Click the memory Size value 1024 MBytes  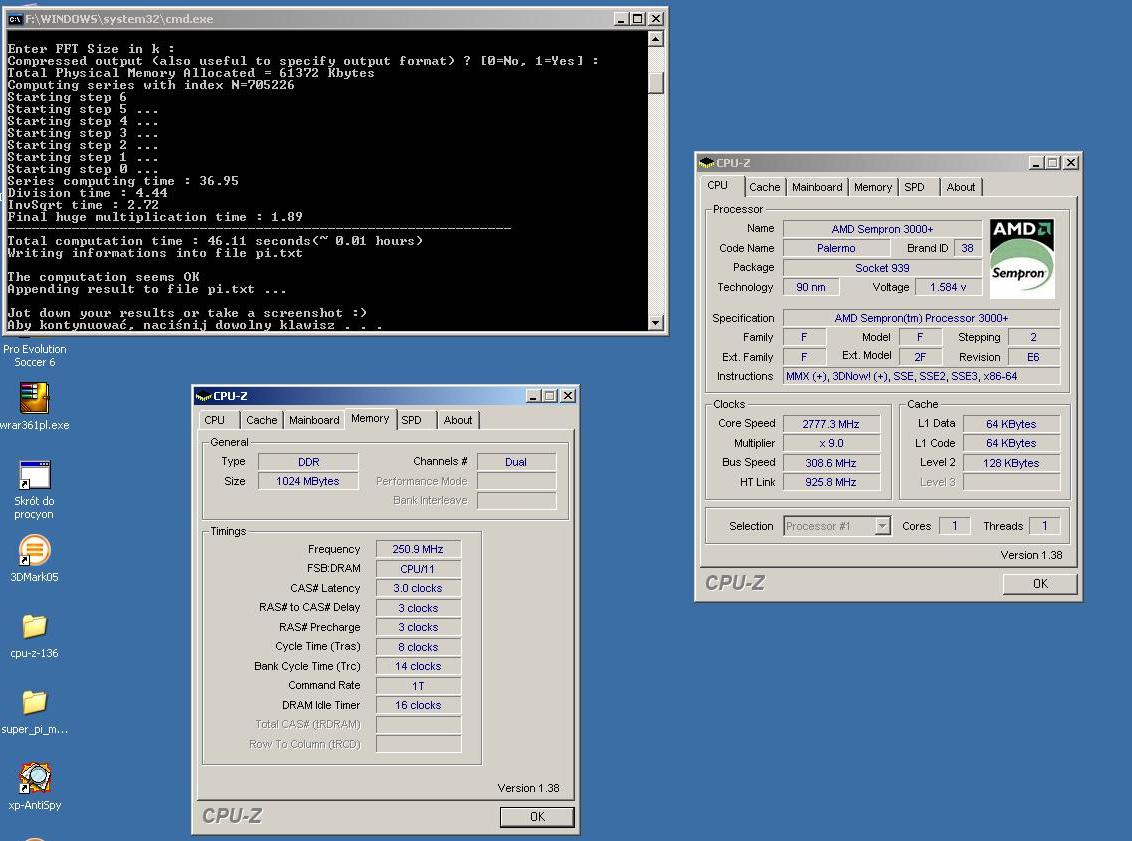point(308,481)
